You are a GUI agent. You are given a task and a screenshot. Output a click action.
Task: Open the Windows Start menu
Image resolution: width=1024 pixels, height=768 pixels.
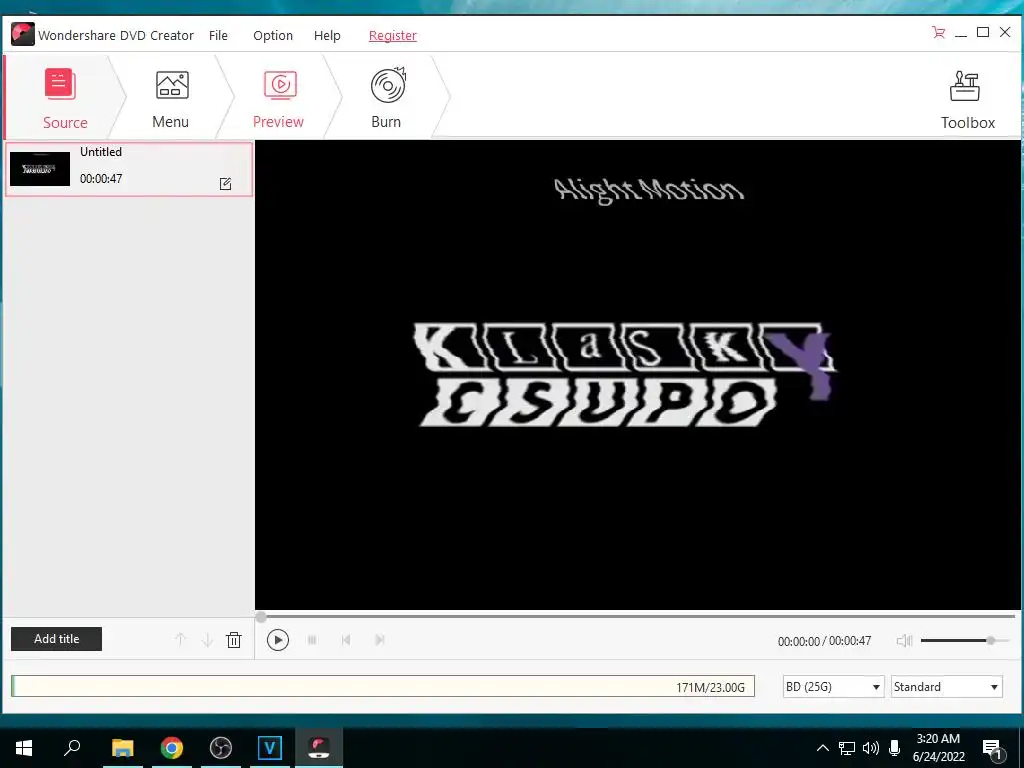click(x=24, y=748)
